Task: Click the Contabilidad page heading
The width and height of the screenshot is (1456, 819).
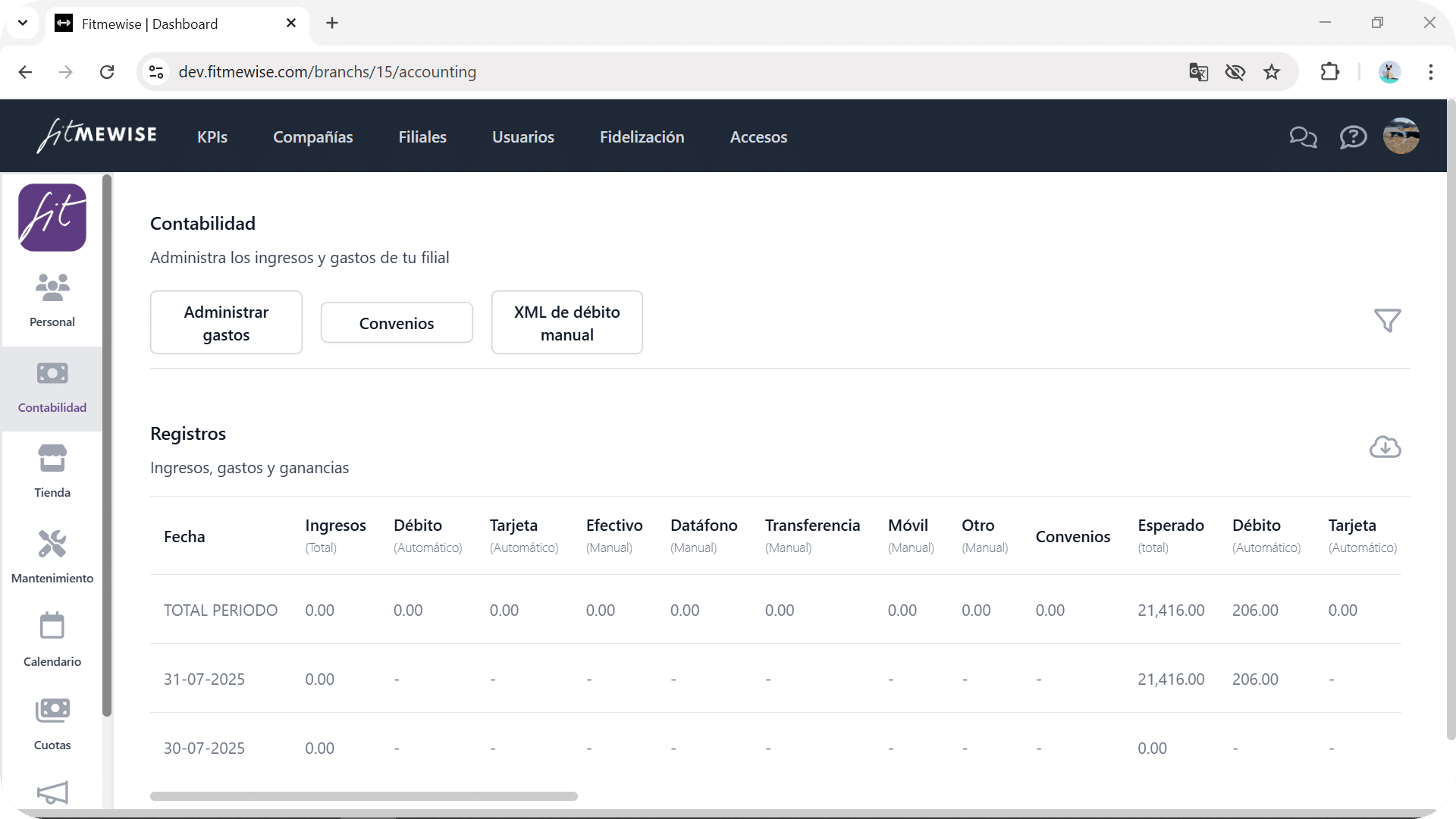Action: pyautogui.click(x=202, y=224)
